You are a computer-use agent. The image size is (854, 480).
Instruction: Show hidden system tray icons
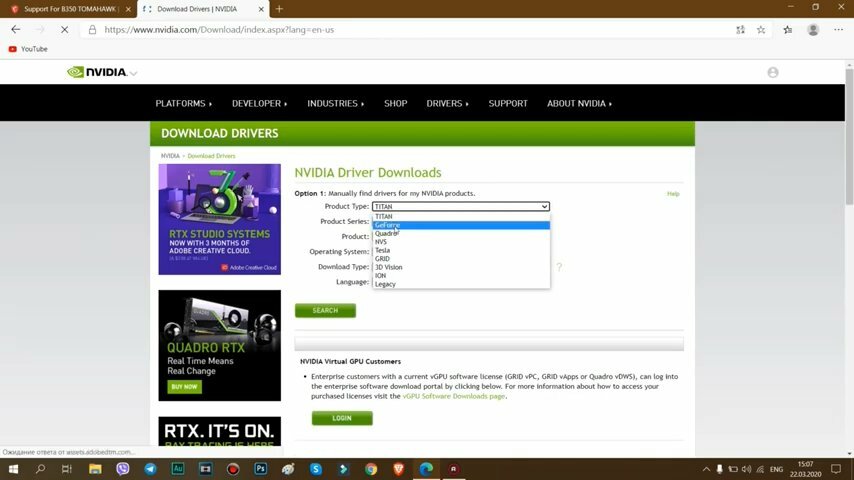click(706, 469)
